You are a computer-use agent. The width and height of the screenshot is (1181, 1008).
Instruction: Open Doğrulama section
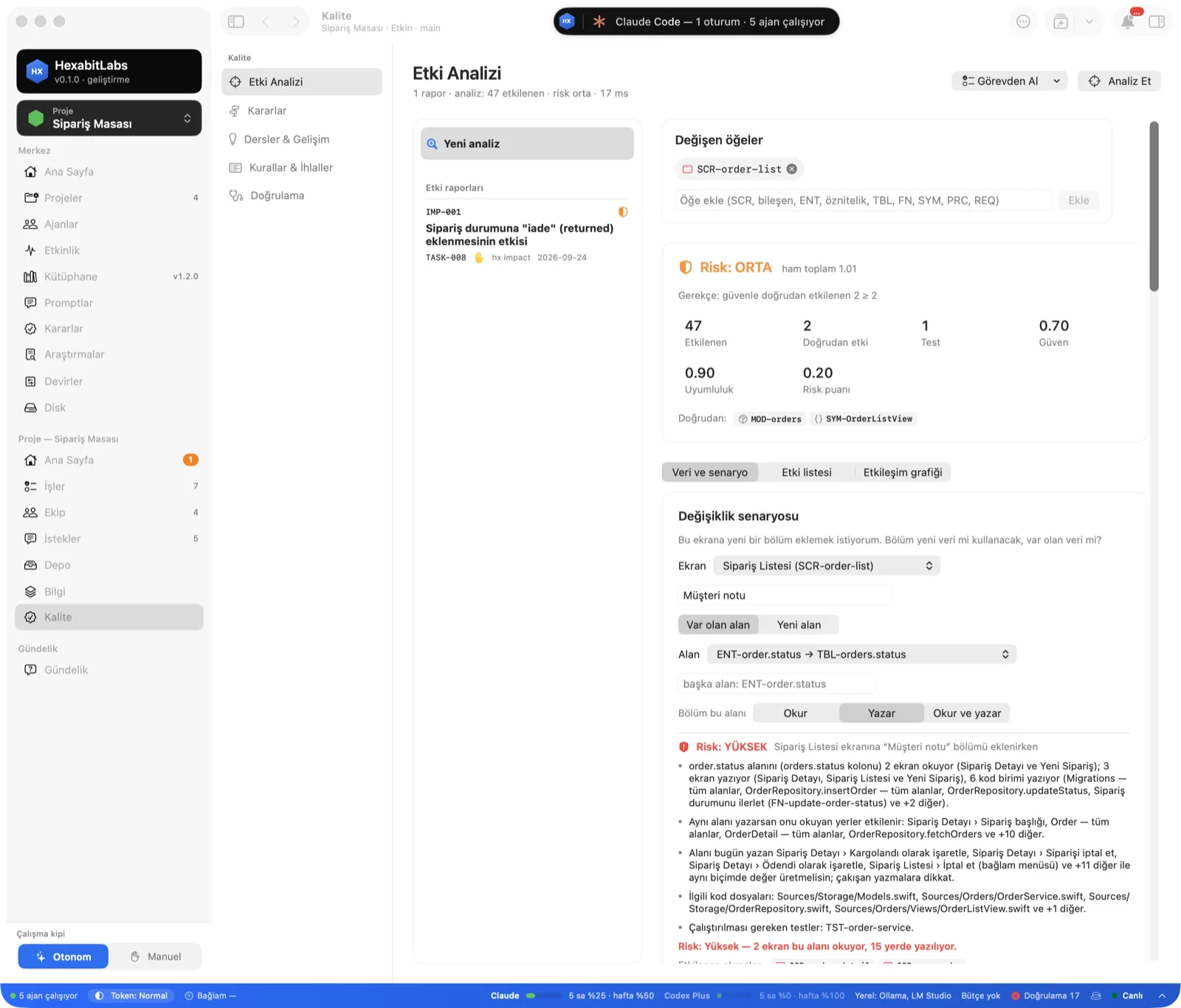tap(301, 196)
